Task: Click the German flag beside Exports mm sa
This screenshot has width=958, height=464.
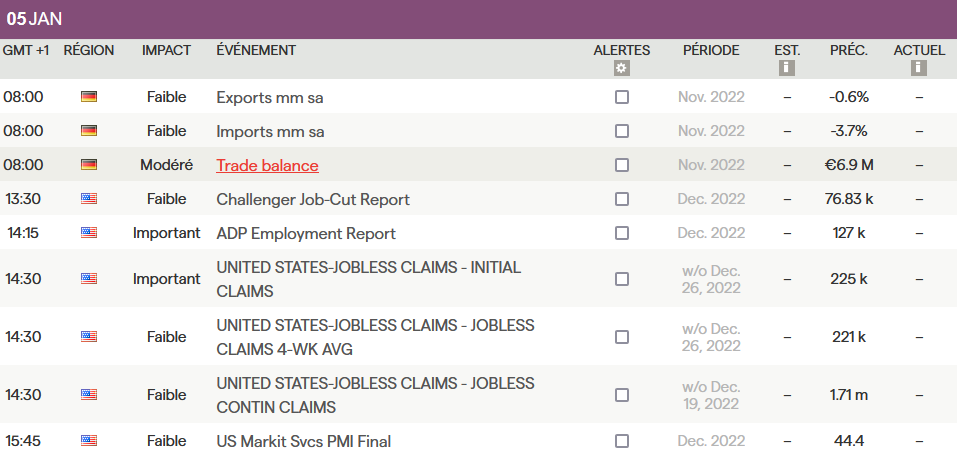Action: [89, 97]
